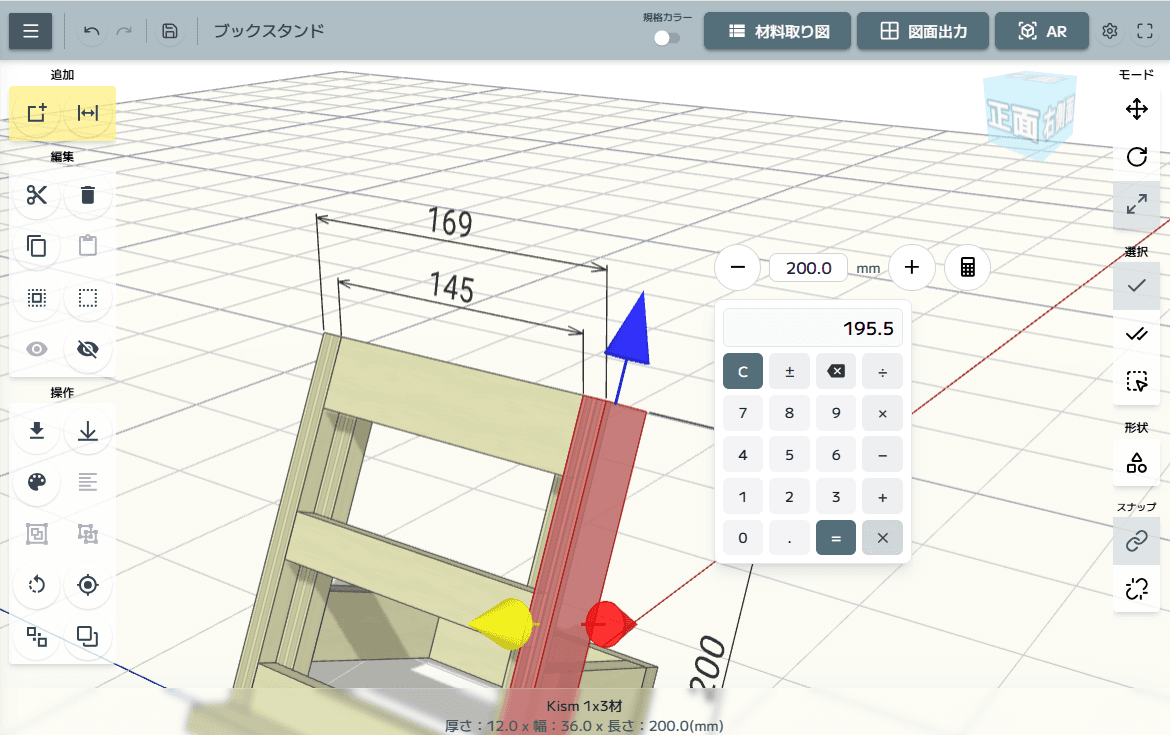Screen dimensions: 1170x735
Task: Open the shapes (形状) panel
Action: click(x=1136, y=462)
